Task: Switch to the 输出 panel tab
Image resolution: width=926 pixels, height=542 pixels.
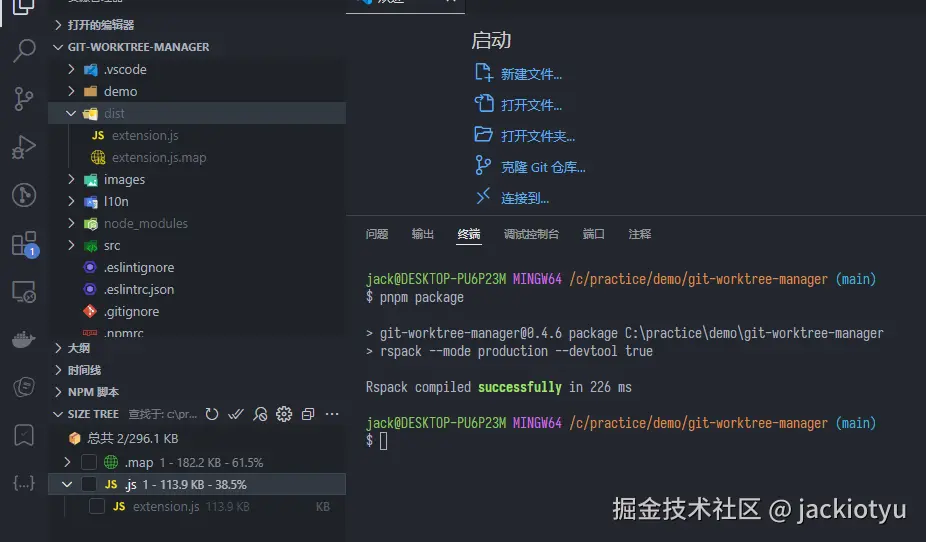Action: [x=422, y=234]
